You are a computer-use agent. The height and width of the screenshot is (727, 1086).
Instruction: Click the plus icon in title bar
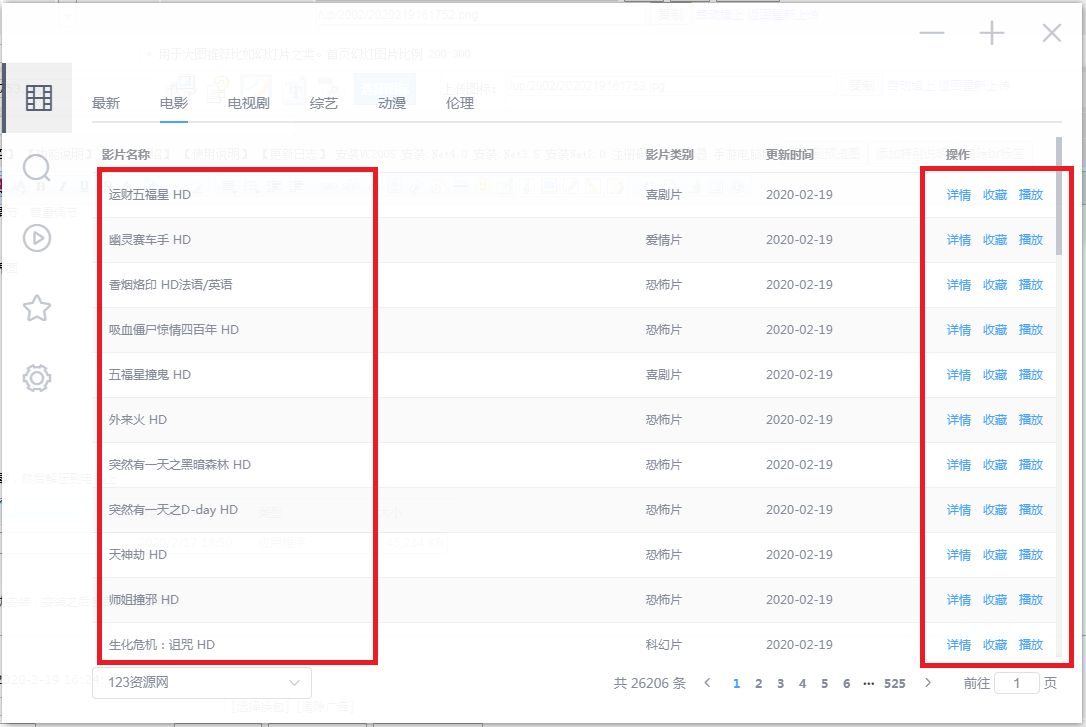[991, 34]
